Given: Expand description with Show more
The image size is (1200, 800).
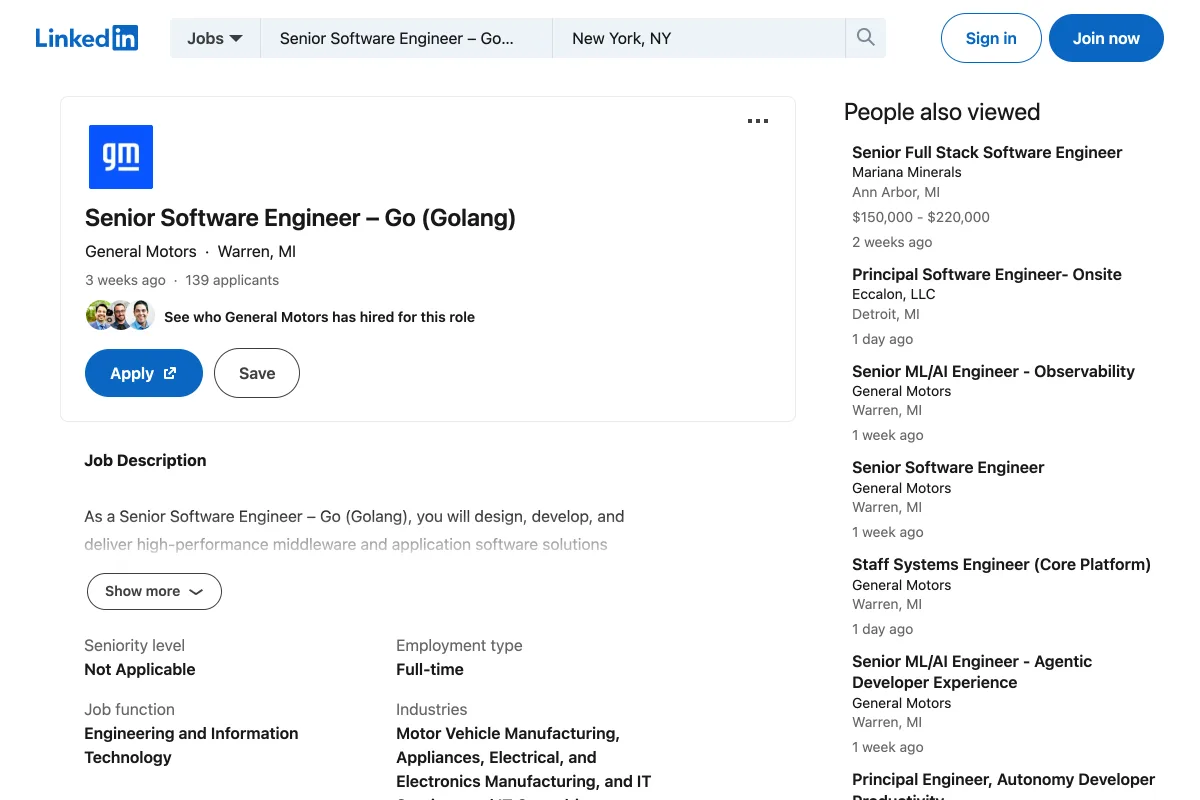Looking at the screenshot, I should (154, 591).
